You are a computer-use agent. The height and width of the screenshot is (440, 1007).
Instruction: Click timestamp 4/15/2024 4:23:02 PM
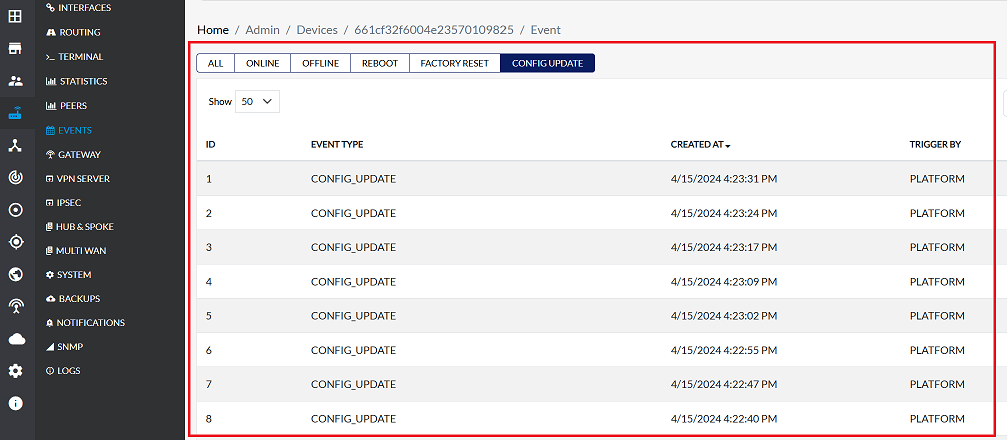click(x=724, y=316)
